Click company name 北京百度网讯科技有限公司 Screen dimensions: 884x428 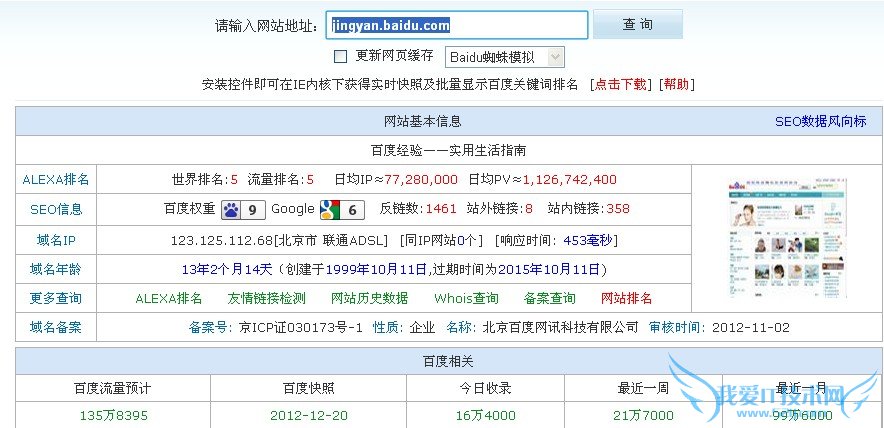[560, 328]
